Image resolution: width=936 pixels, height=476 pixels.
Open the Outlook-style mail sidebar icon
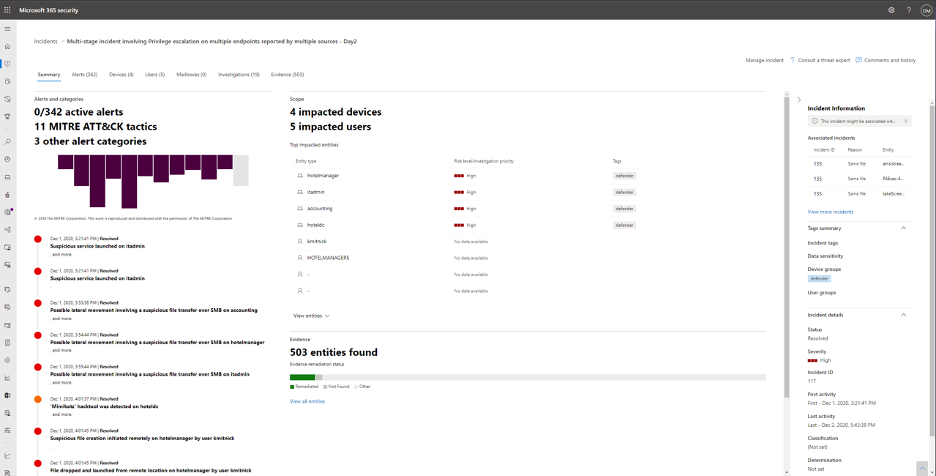[x=7, y=395]
